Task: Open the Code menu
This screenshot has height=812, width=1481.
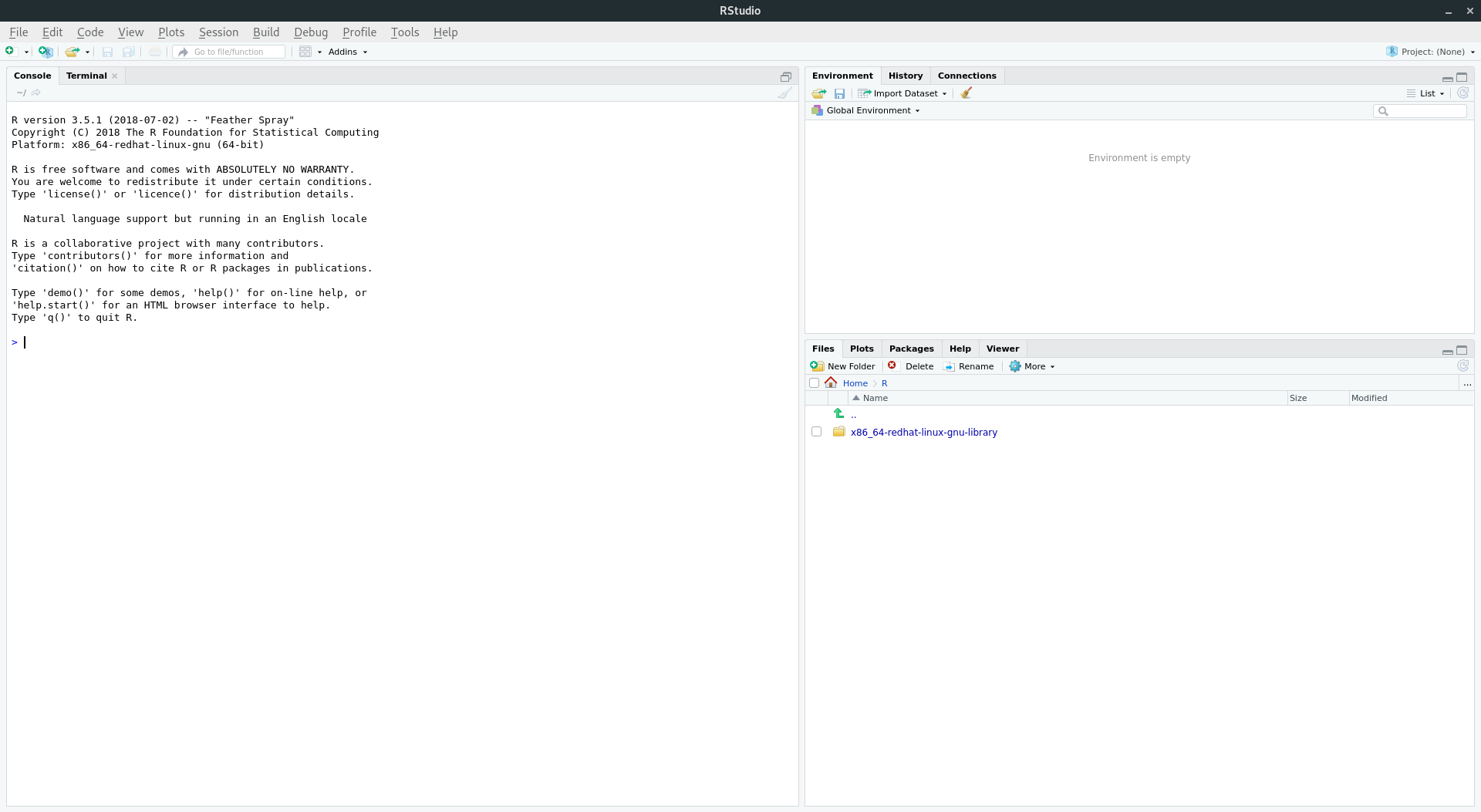Action: point(90,32)
